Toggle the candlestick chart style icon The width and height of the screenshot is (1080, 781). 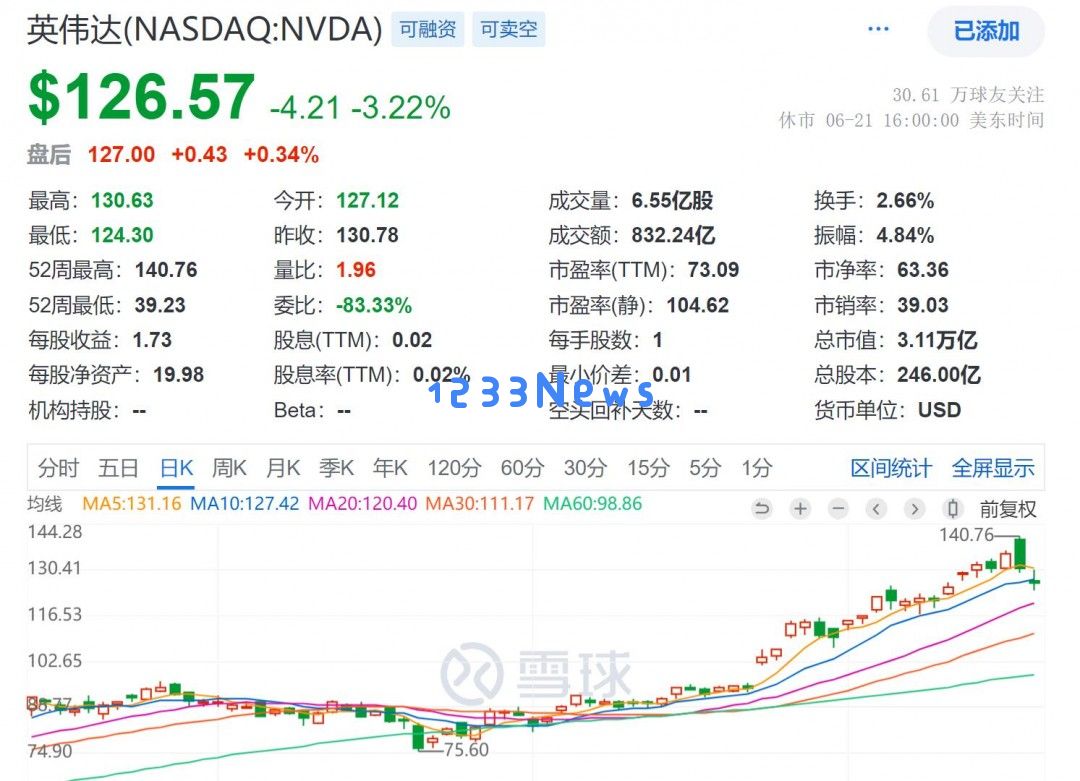(953, 509)
